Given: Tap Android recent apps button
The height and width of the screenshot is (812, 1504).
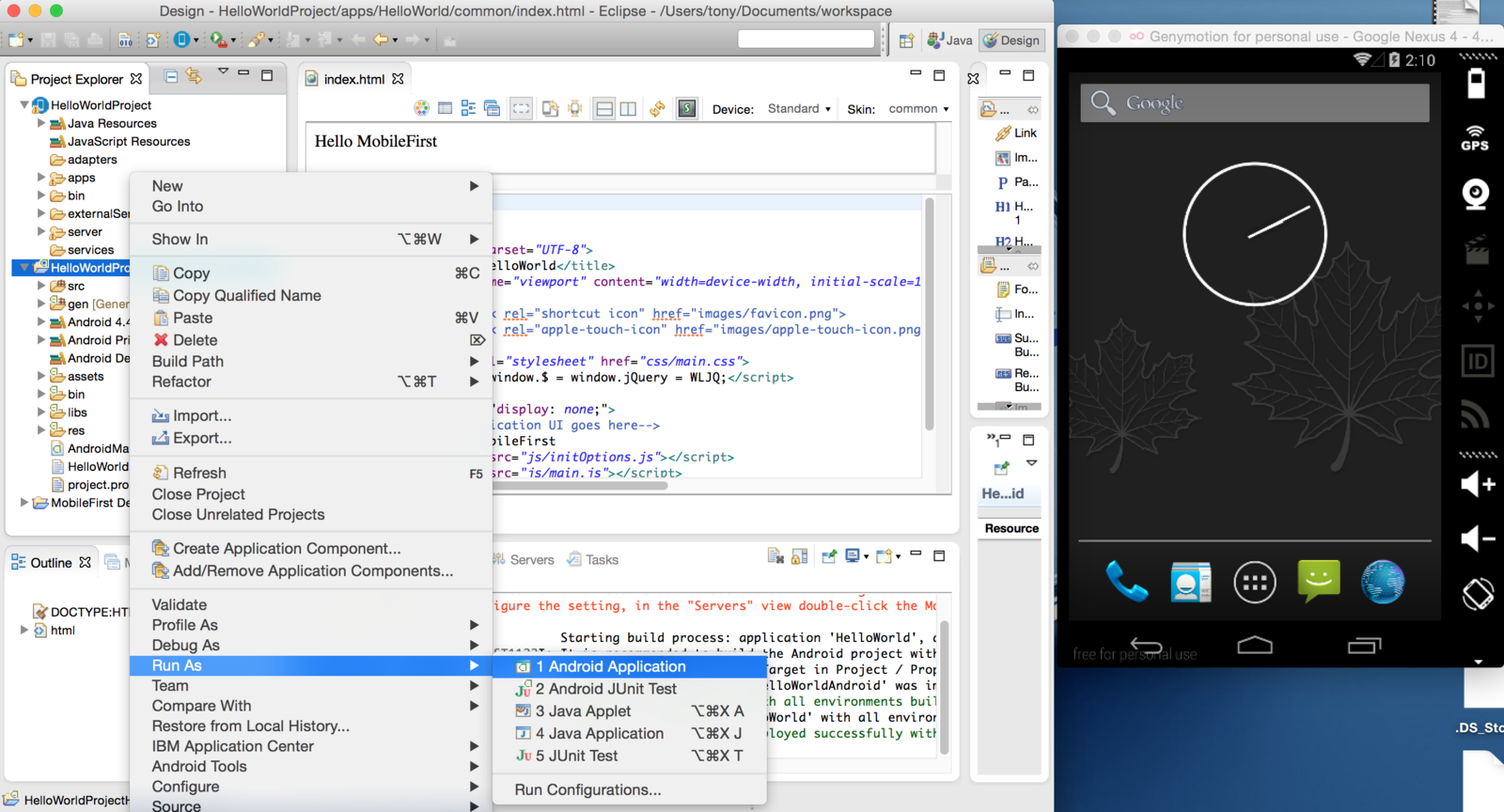Looking at the screenshot, I should (1364, 645).
